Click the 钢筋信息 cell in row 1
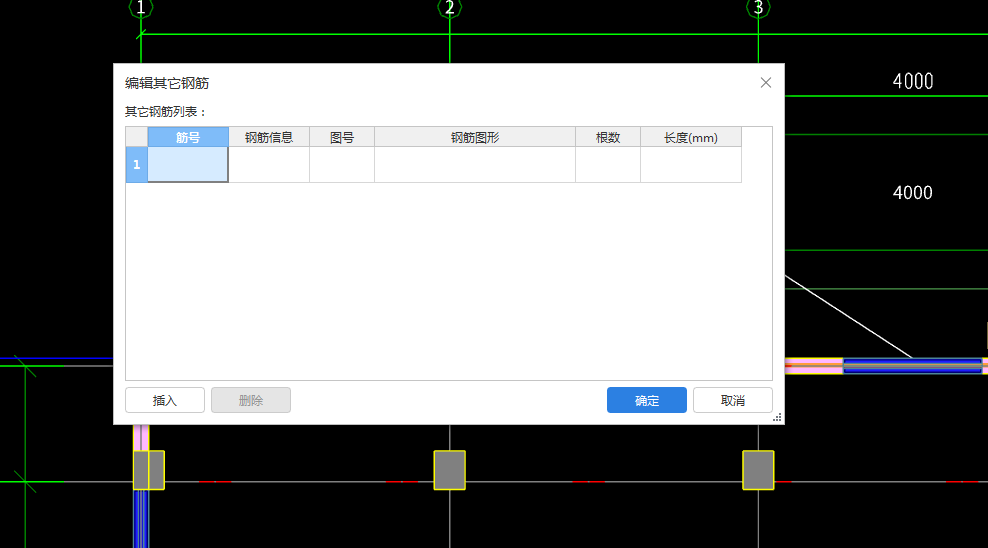 [x=269, y=164]
